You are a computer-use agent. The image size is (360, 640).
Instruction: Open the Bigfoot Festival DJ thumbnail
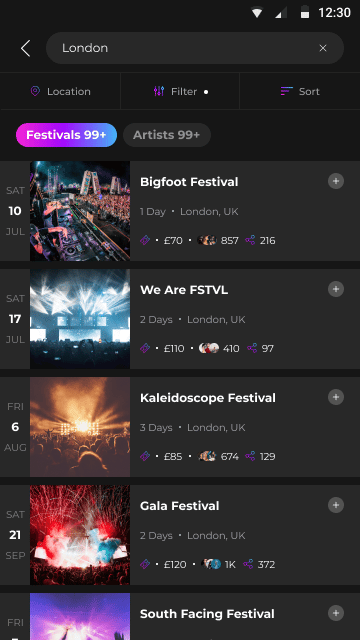coord(80,211)
